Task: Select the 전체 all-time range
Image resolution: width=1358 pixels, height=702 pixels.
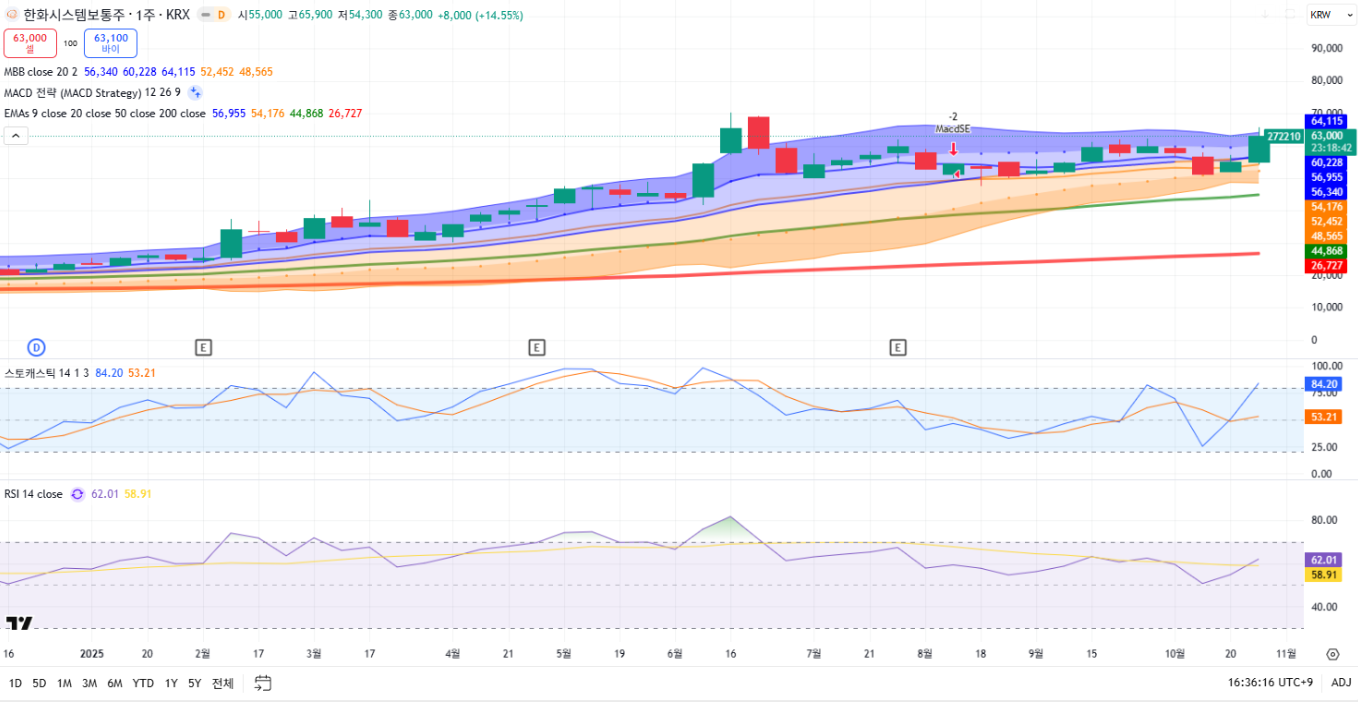Action: tap(222, 683)
